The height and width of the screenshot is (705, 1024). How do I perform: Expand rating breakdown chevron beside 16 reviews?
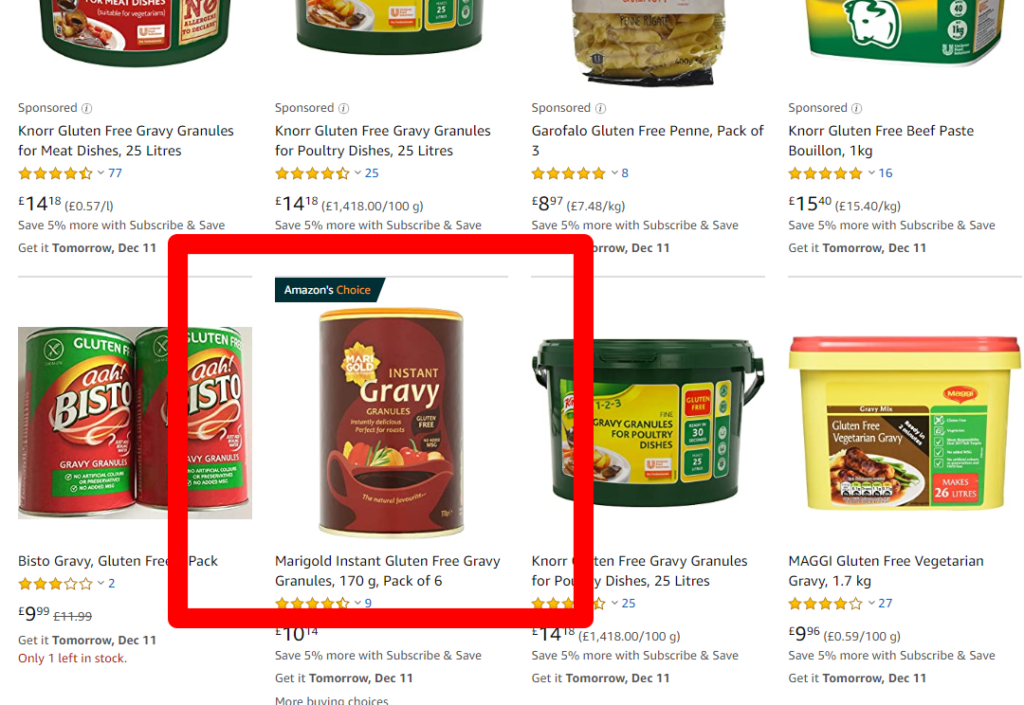(871, 173)
